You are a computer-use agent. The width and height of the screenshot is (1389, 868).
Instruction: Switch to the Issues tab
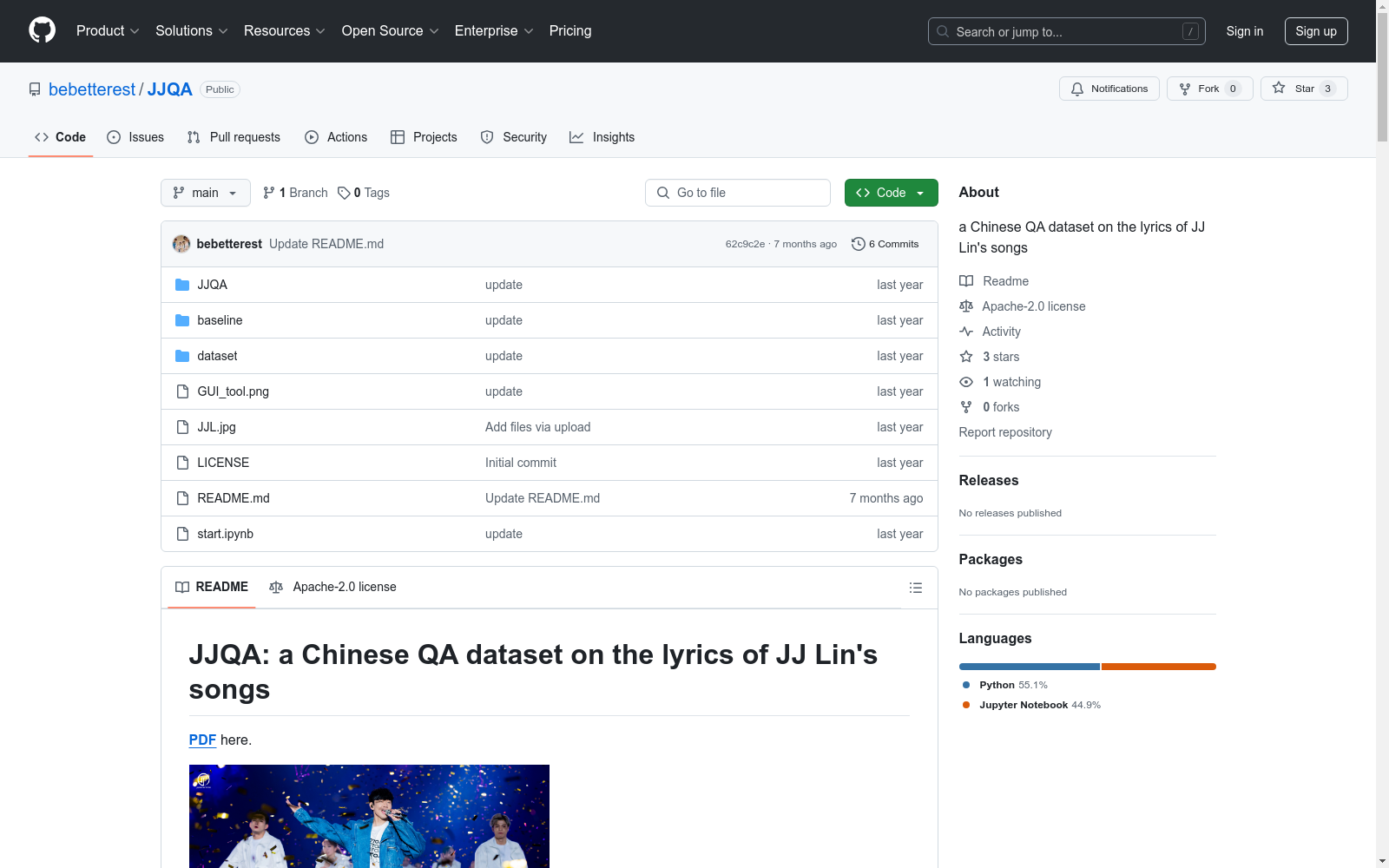tap(135, 137)
